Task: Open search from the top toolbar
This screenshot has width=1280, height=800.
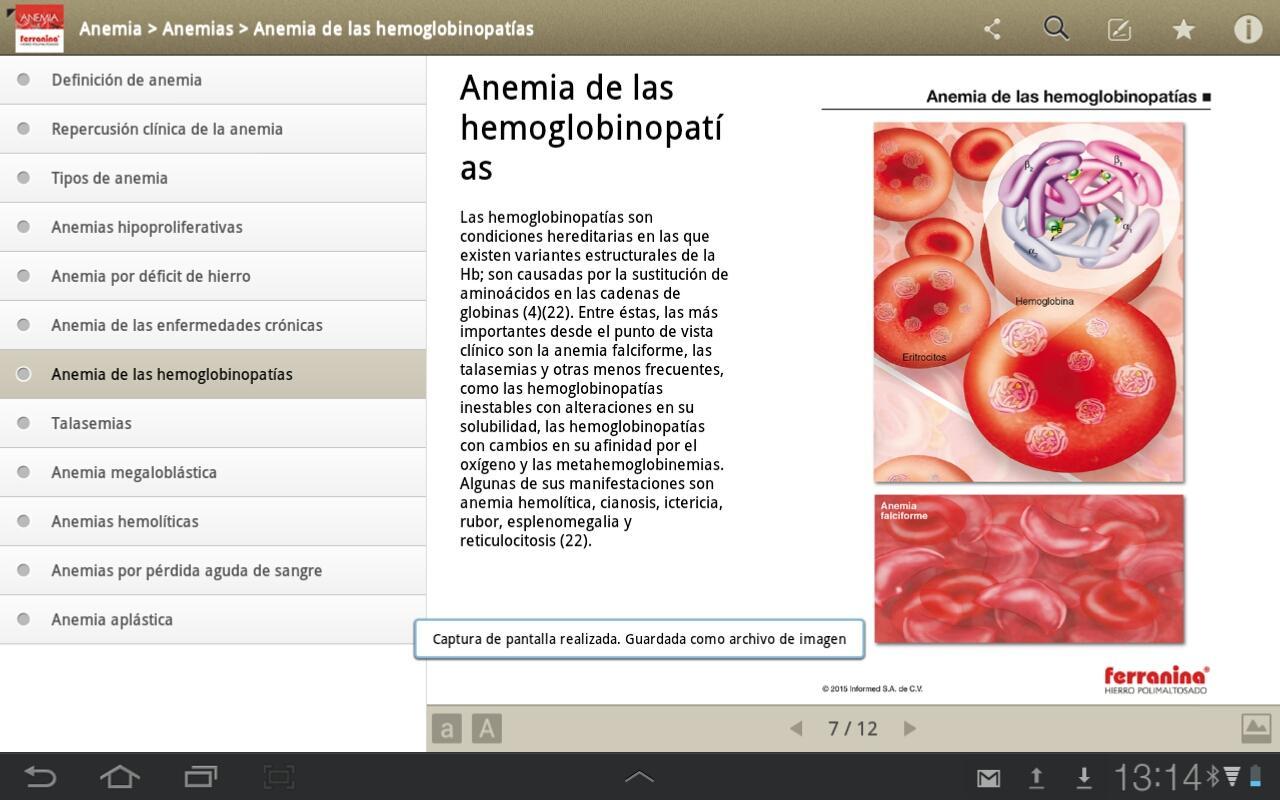Action: point(1056,29)
